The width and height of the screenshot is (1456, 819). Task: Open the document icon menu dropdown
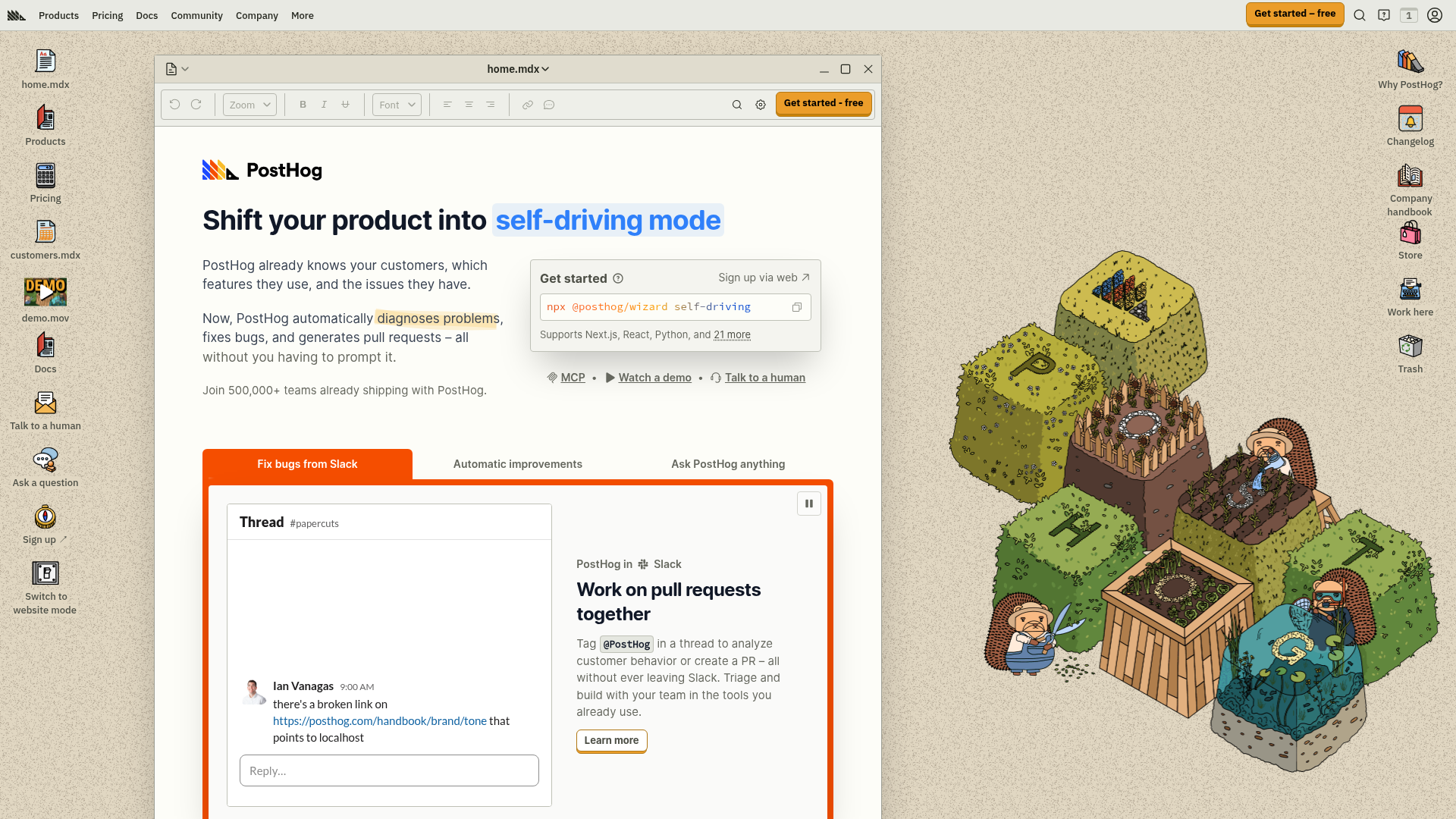pos(177,69)
